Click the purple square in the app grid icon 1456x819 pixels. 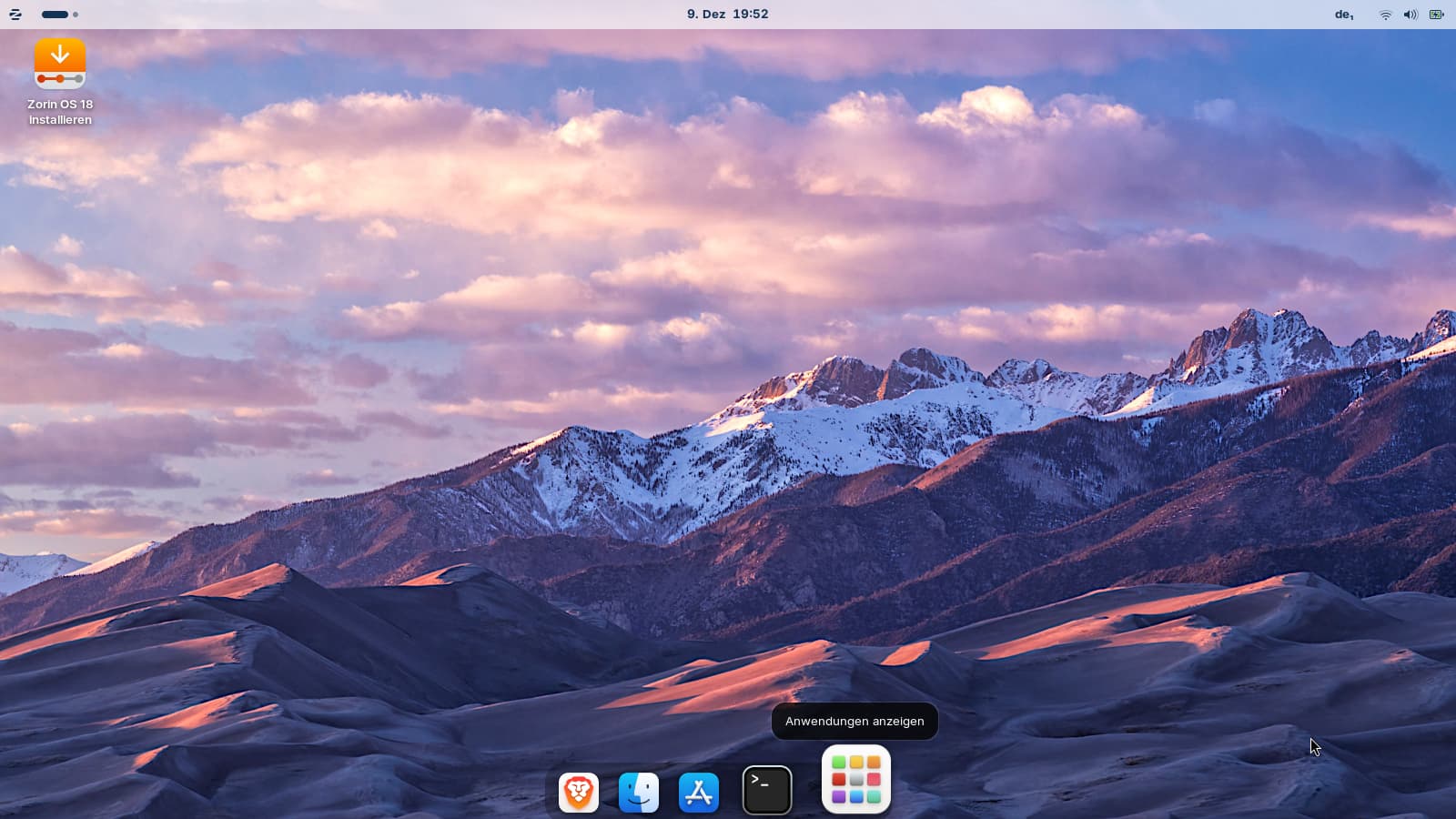[x=839, y=797]
